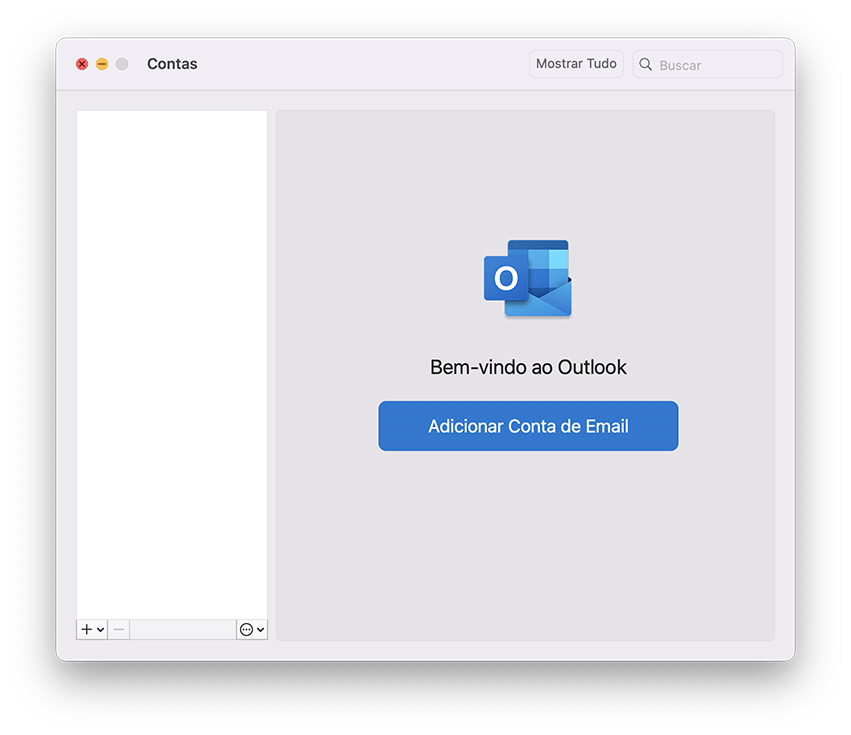Viewport: 851px width, 735px height.
Task: Click the Bem-vindo ao Outlook text
Action: click(x=528, y=368)
